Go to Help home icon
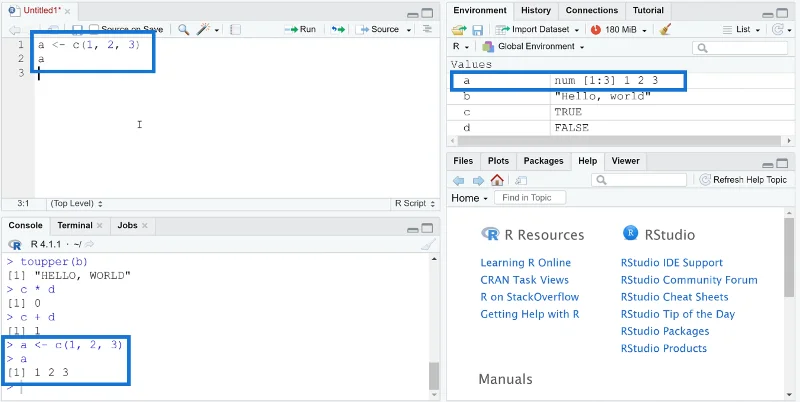Image resolution: width=800 pixels, height=402 pixels. [x=497, y=180]
